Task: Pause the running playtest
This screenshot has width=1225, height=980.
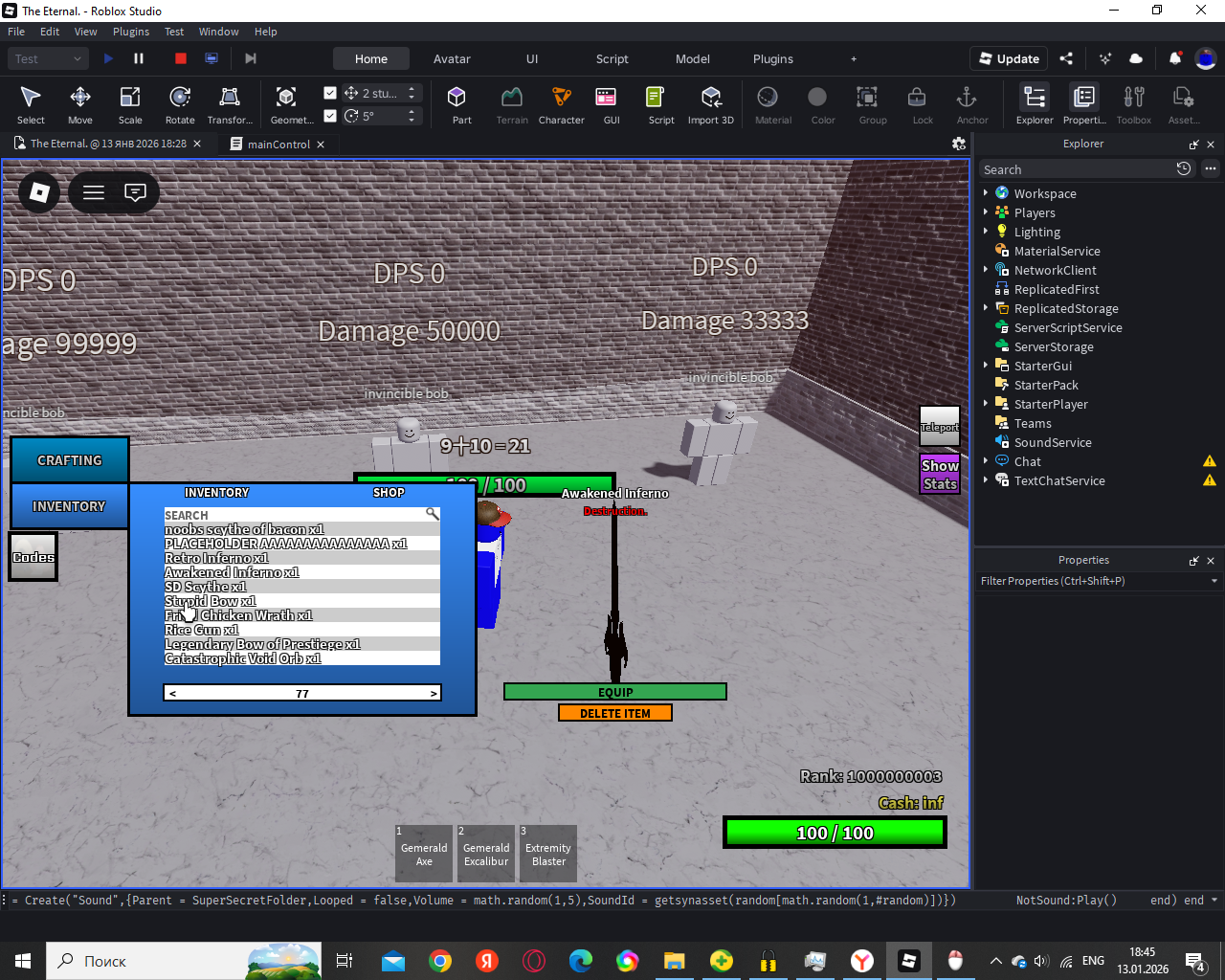Action: pyautogui.click(x=139, y=58)
